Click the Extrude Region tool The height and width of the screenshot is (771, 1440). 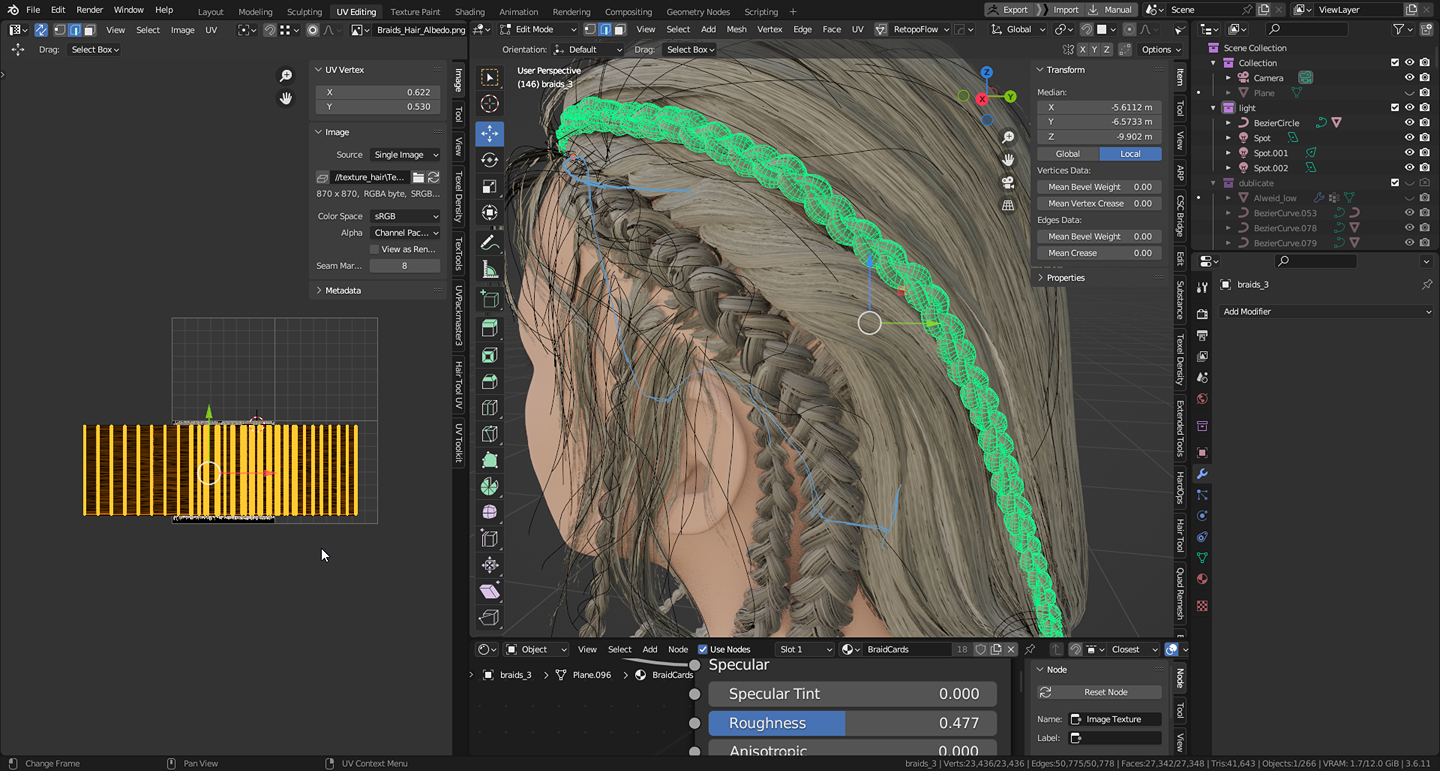(x=490, y=328)
